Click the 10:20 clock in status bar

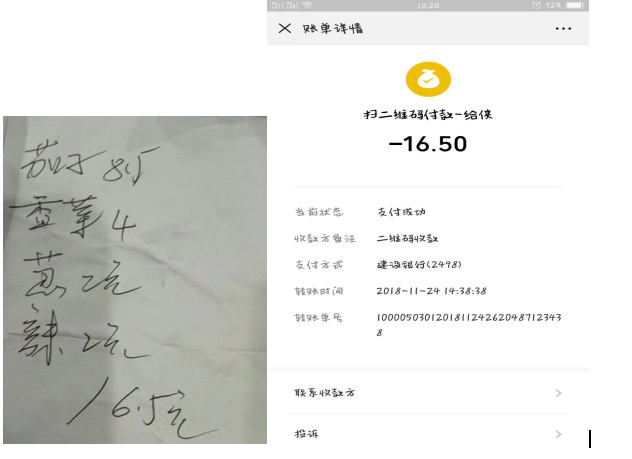(x=428, y=5)
